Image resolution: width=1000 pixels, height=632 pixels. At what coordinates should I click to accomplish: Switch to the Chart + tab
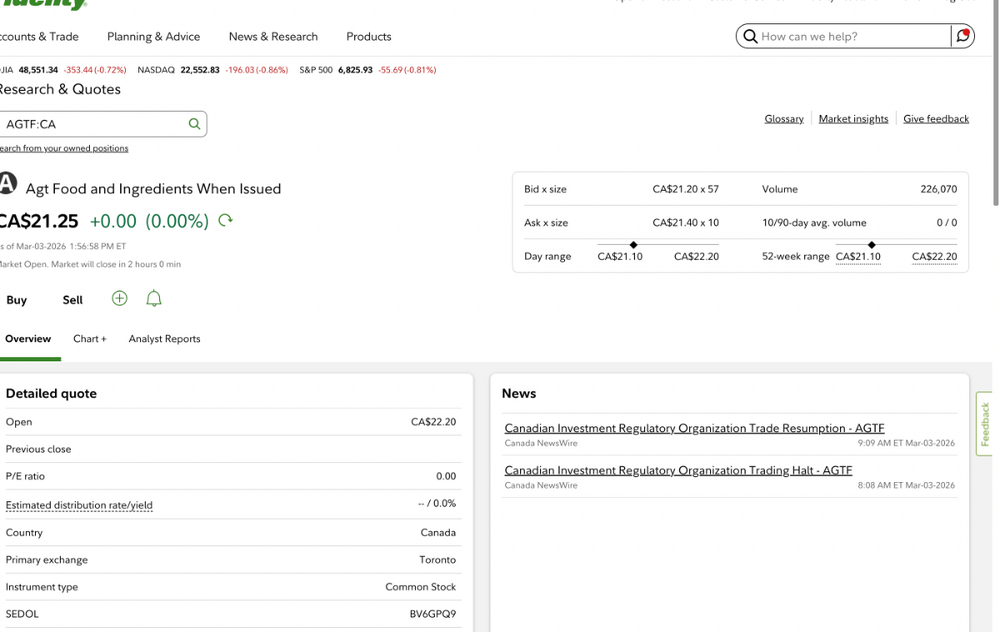[90, 339]
